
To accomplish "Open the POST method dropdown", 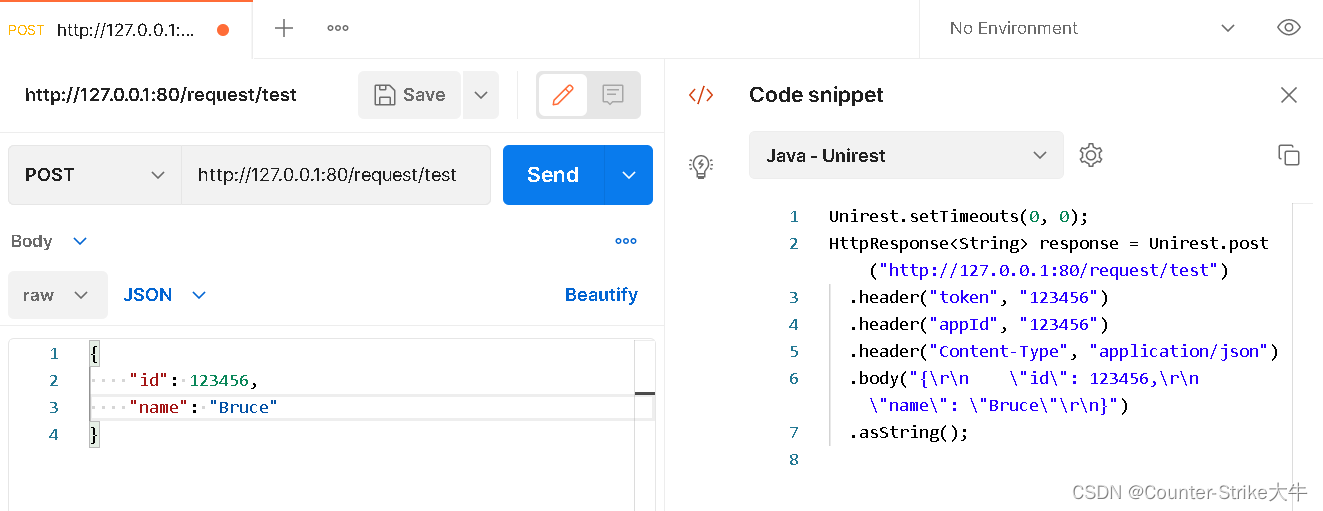I will pyautogui.click(x=95, y=175).
